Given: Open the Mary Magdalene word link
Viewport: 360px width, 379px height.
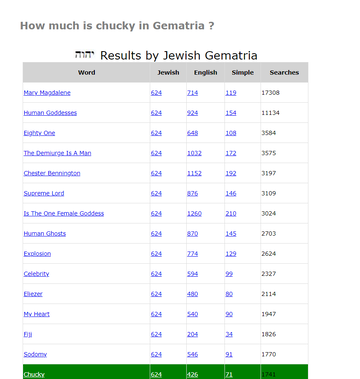Looking at the screenshot, I should (47, 93).
